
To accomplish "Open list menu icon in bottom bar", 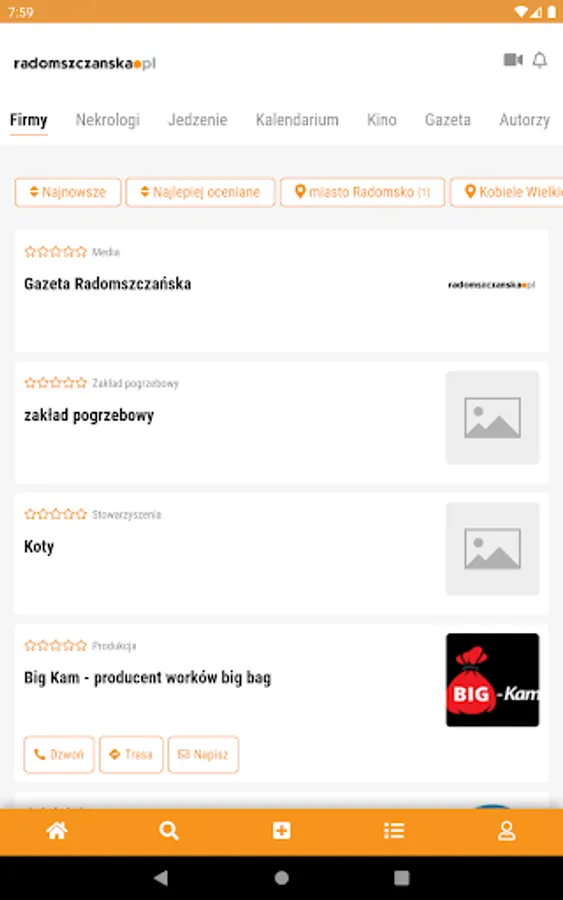I will coord(394,830).
